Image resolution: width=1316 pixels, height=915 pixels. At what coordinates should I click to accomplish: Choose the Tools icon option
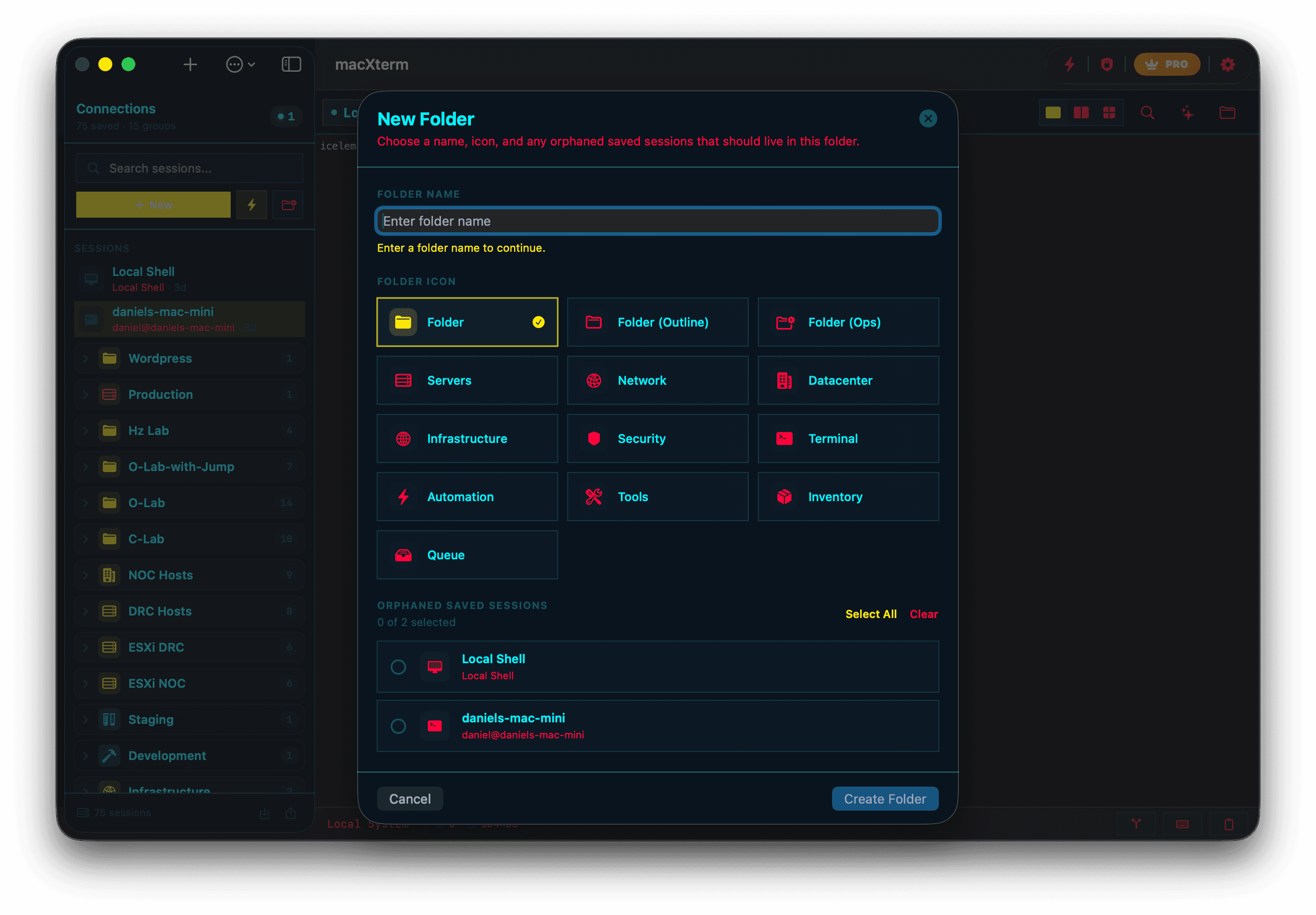click(x=657, y=497)
